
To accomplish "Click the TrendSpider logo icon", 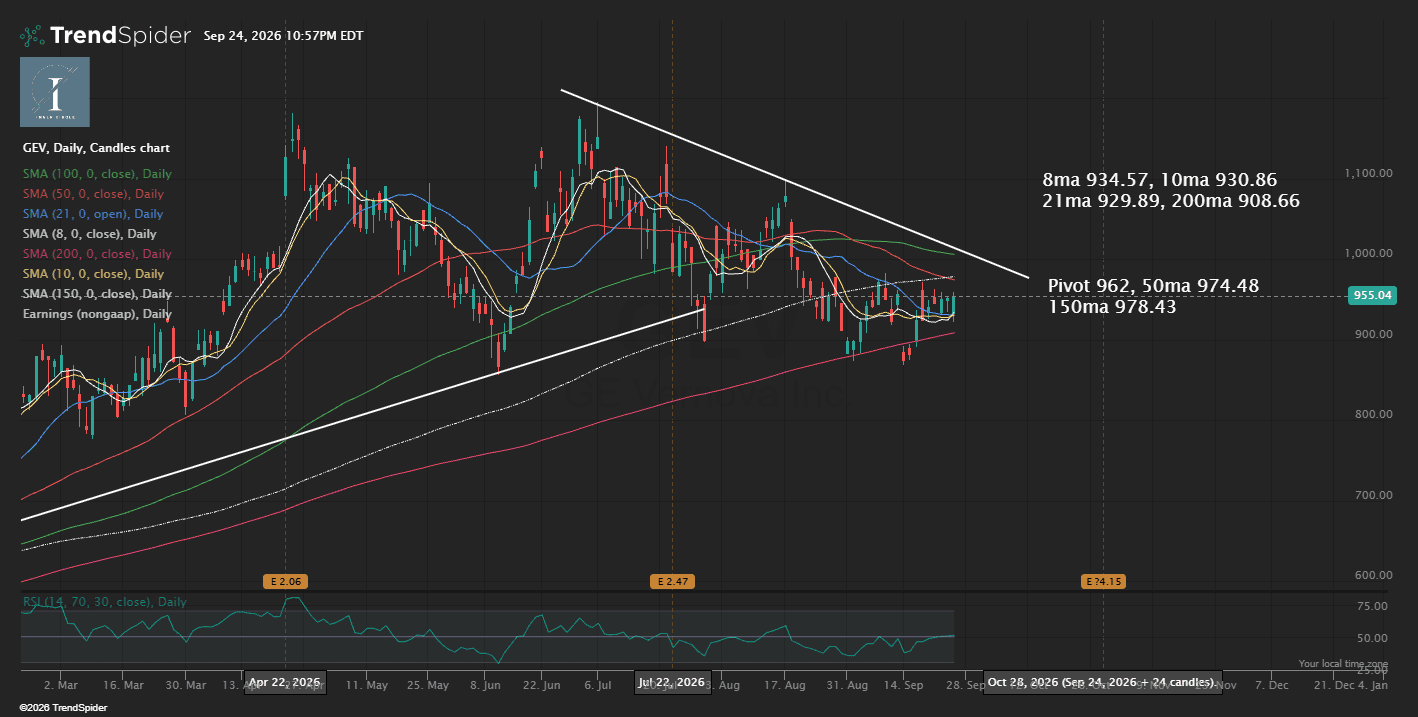I will [x=32, y=36].
